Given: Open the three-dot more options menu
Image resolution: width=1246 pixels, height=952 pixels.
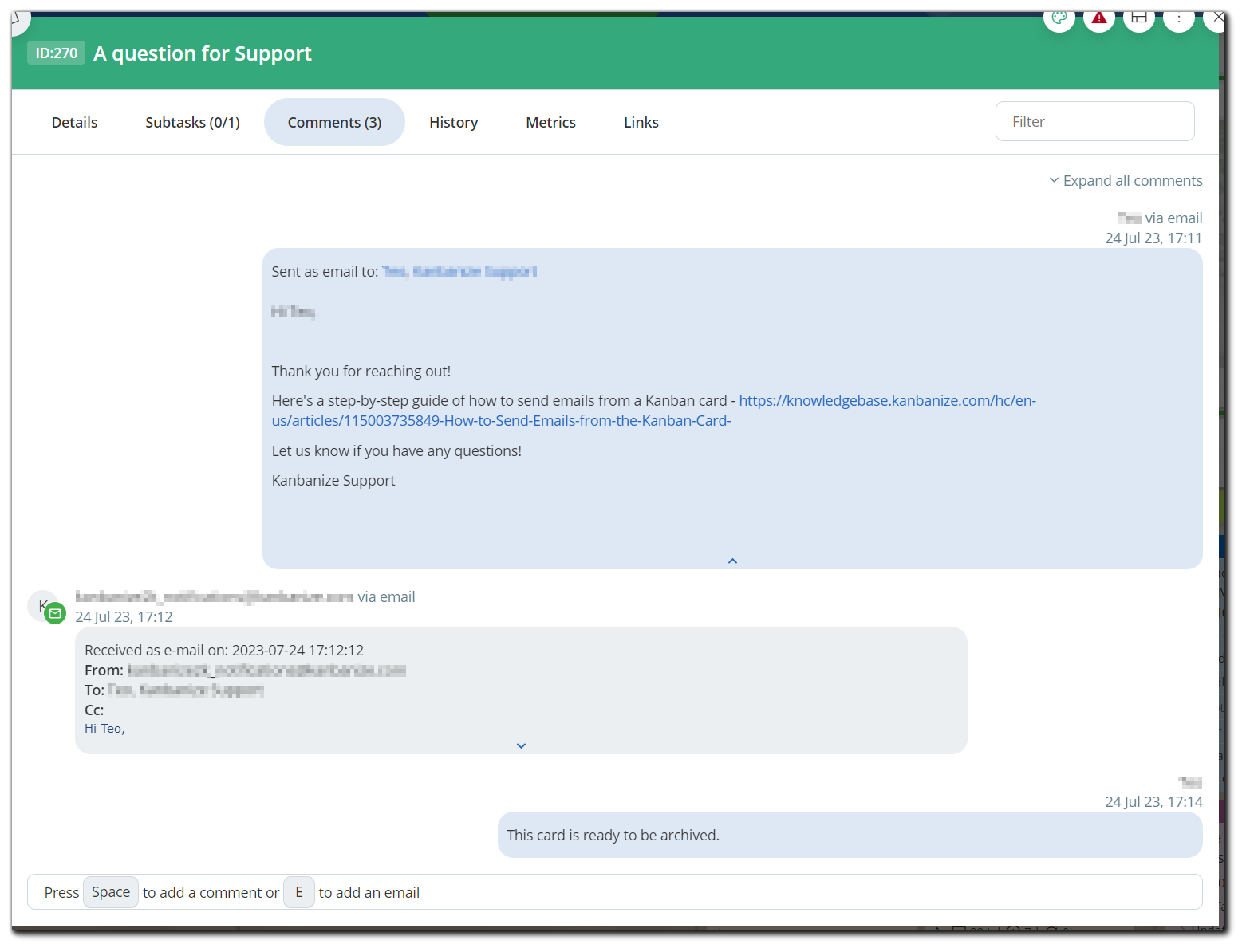Looking at the screenshot, I should click(x=1179, y=18).
